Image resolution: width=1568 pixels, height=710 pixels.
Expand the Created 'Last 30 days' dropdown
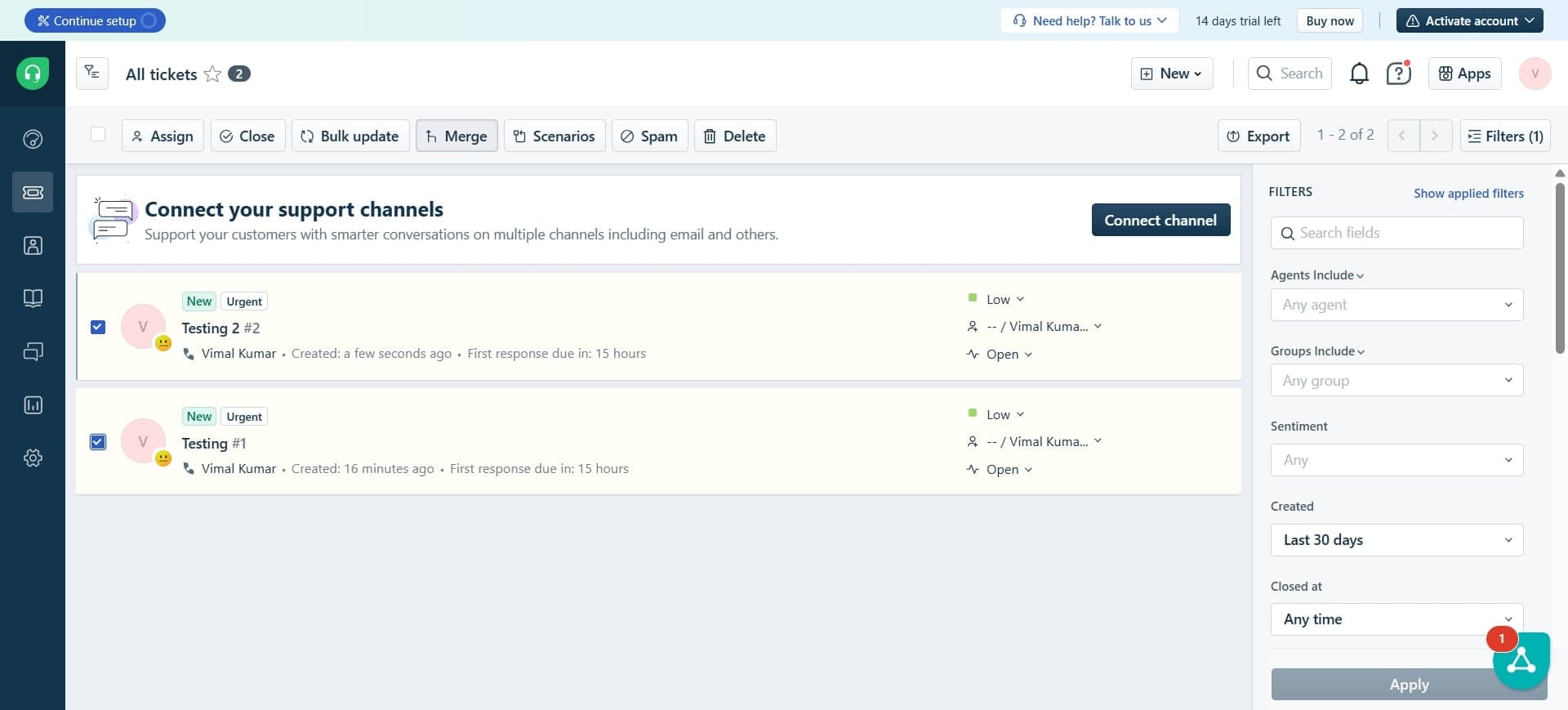(x=1396, y=540)
